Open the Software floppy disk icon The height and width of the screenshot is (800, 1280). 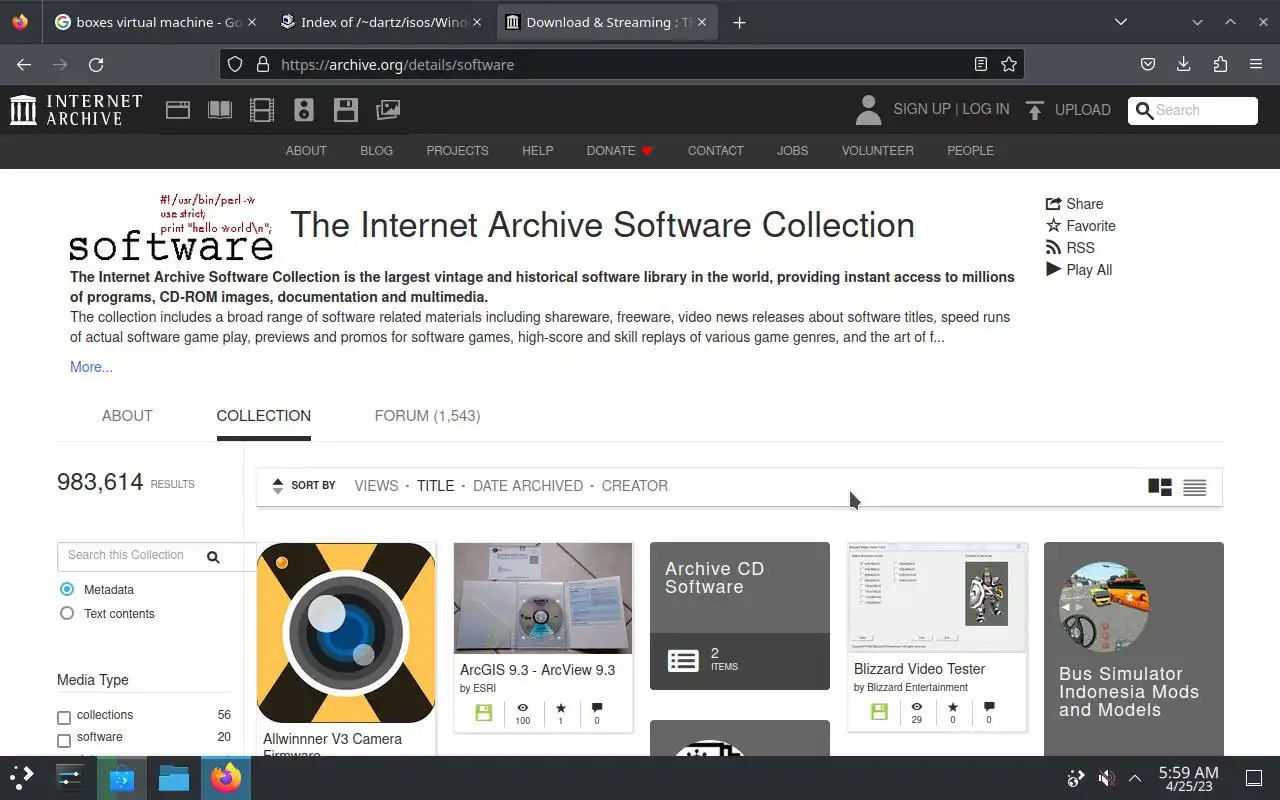(x=346, y=110)
